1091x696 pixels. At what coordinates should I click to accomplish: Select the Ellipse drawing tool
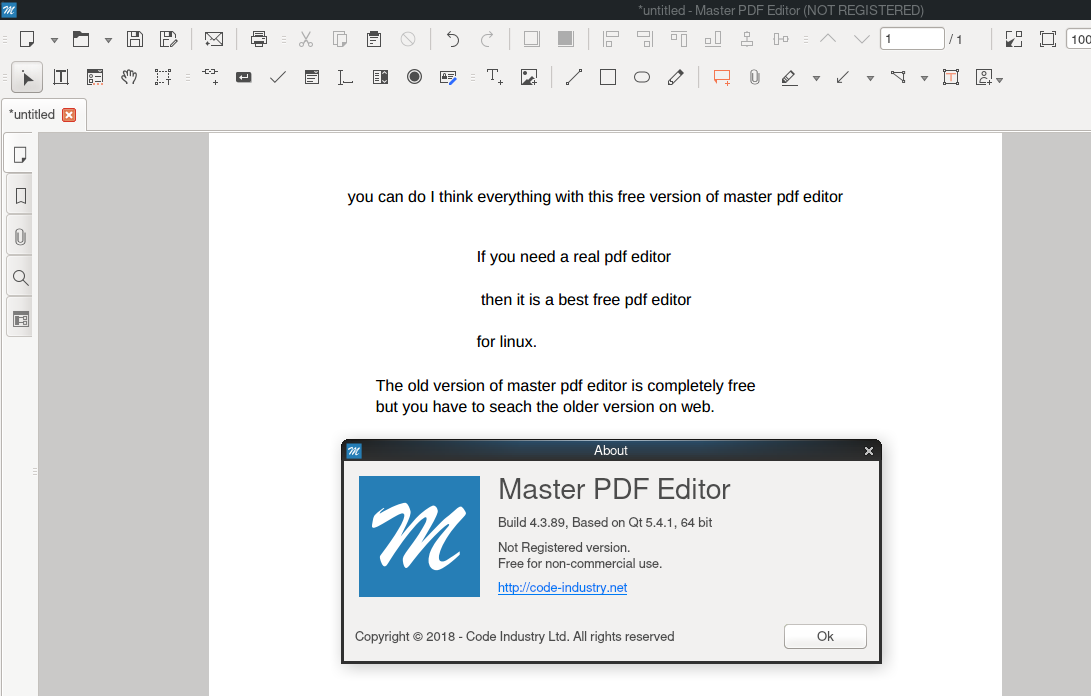pos(642,77)
